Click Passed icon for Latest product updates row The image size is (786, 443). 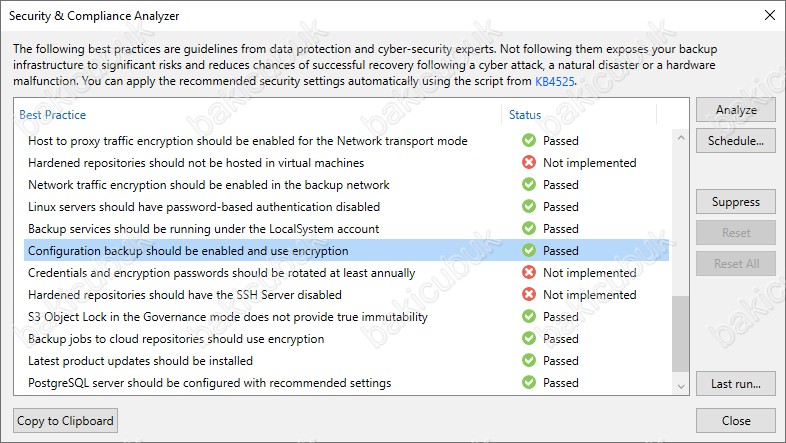pos(528,360)
